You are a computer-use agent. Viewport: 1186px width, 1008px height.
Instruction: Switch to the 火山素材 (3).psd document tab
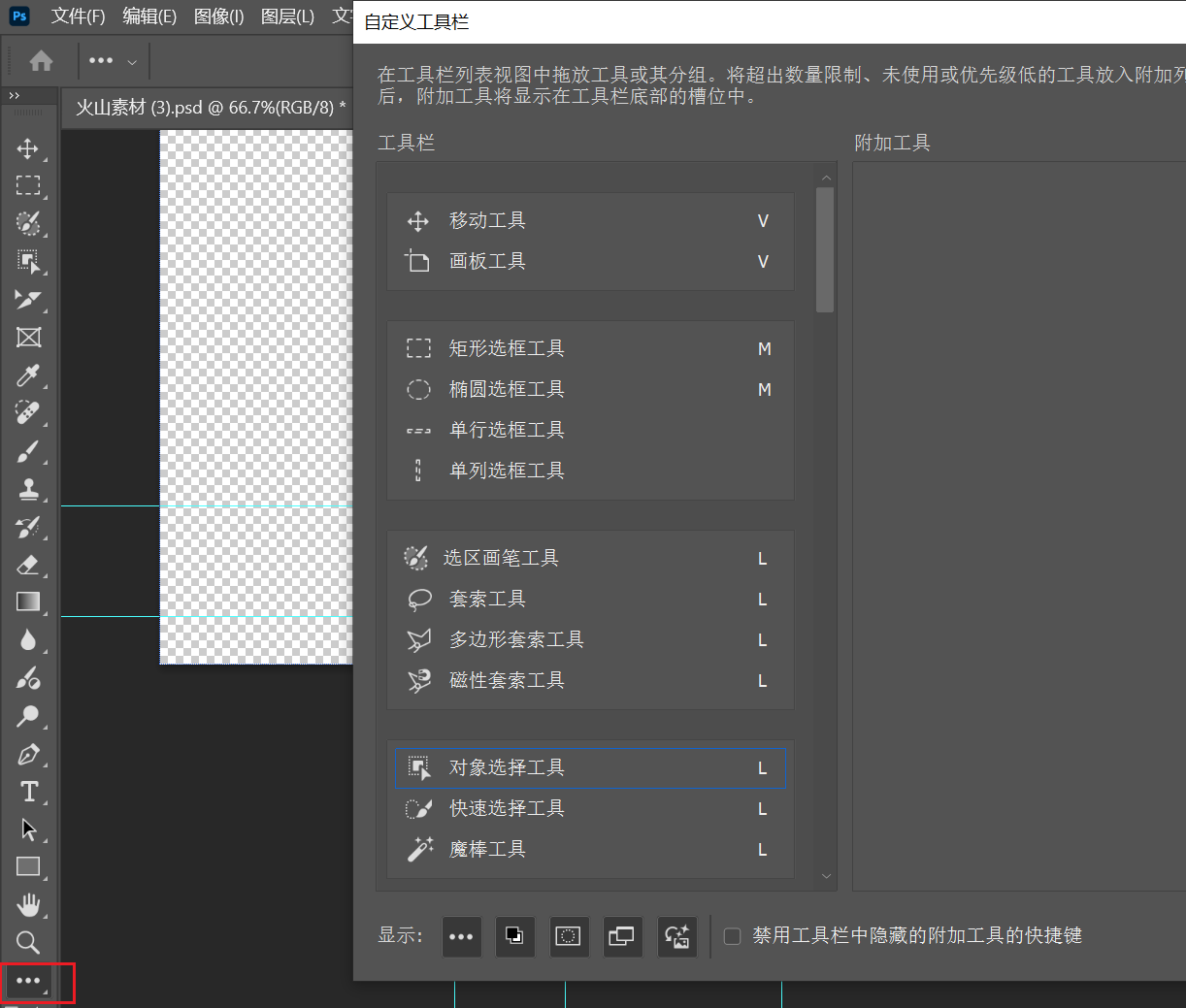tap(207, 109)
